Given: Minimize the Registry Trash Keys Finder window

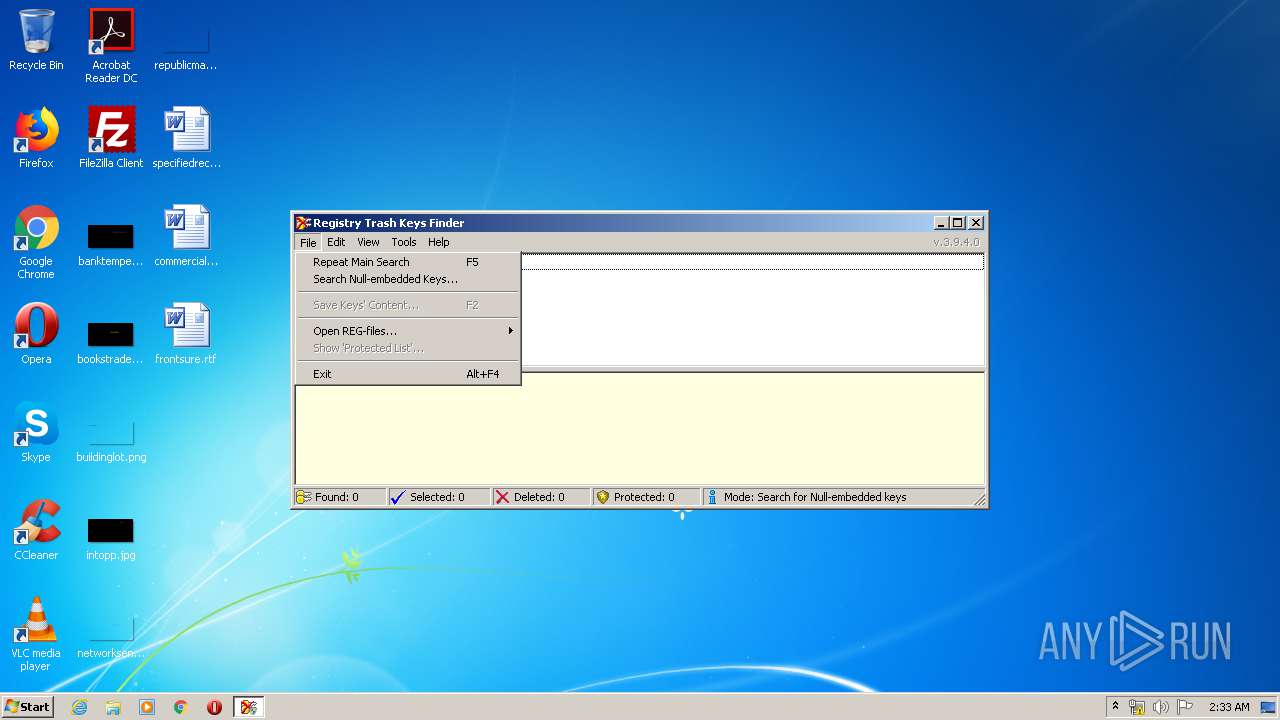Looking at the screenshot, I should (942, 223).
